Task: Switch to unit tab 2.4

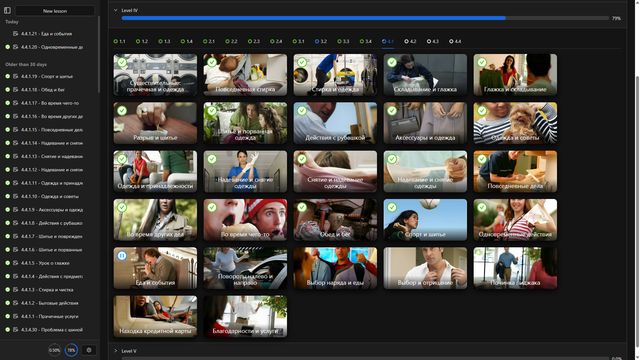Action: click(x=276, y=41)
